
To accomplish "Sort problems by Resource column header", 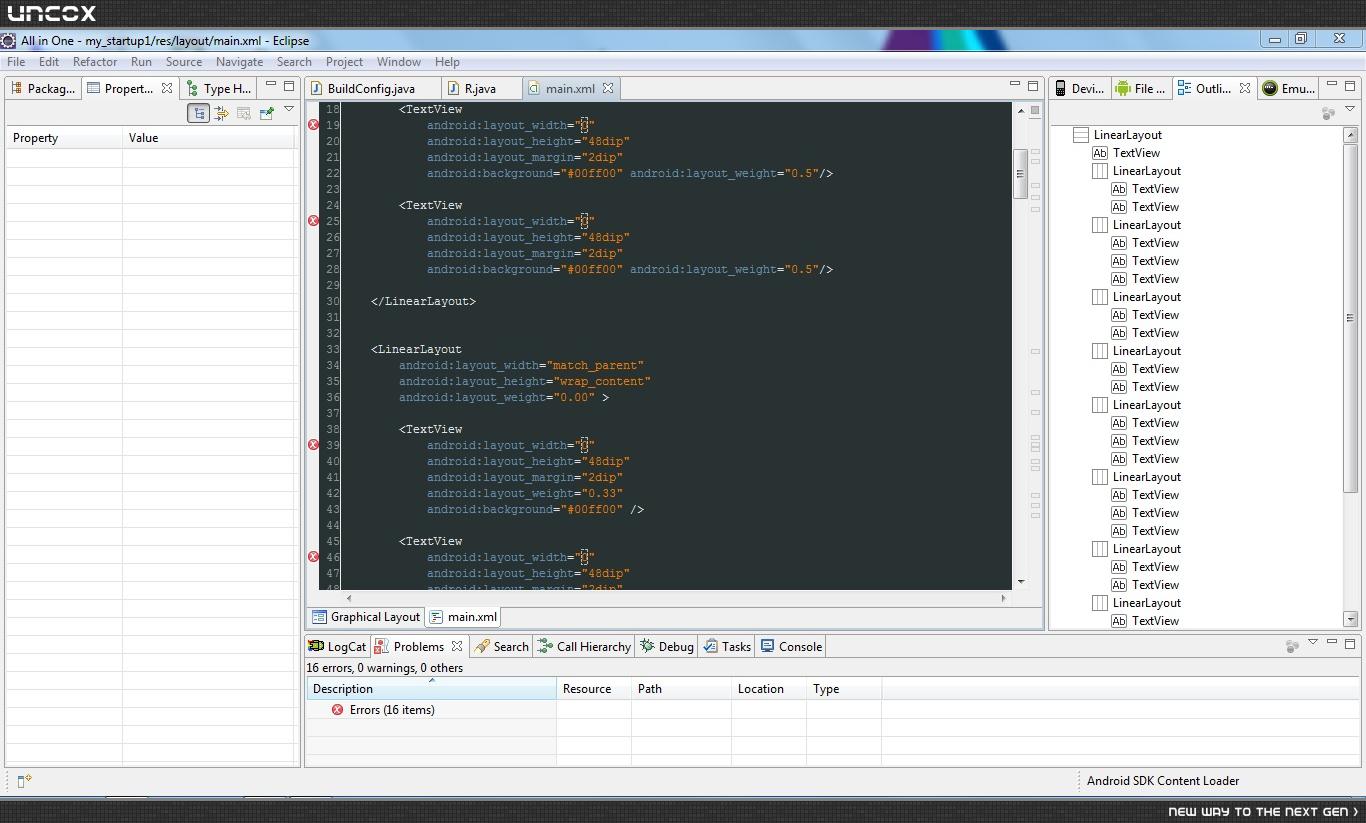I will tap(594, 689).
